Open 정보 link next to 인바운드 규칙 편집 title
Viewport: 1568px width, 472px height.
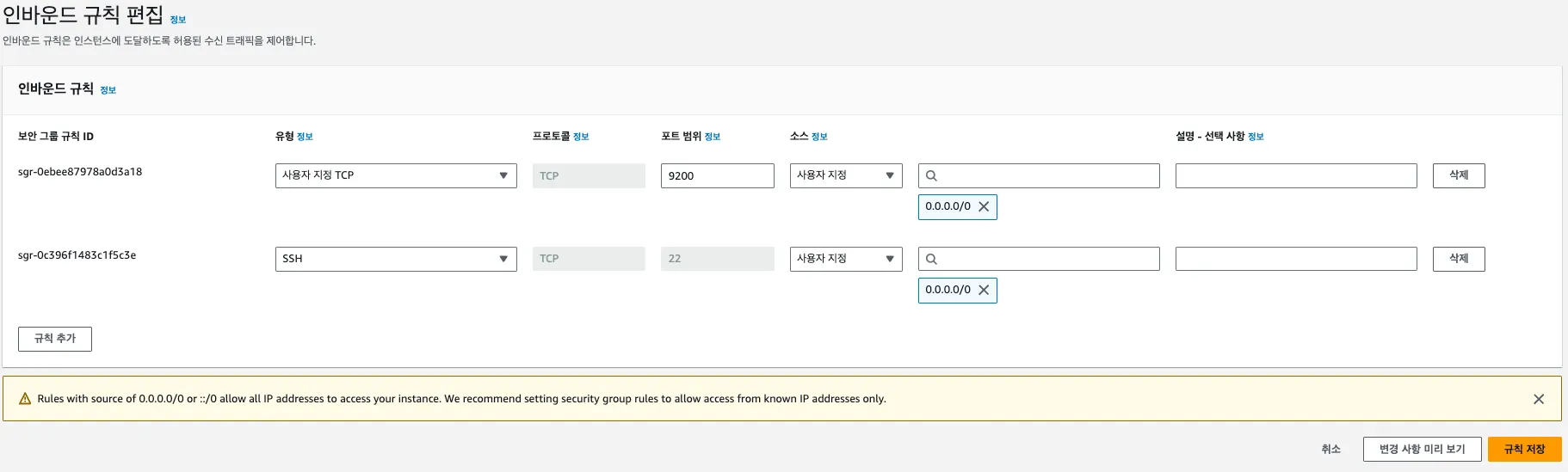[x=178, y=20]
